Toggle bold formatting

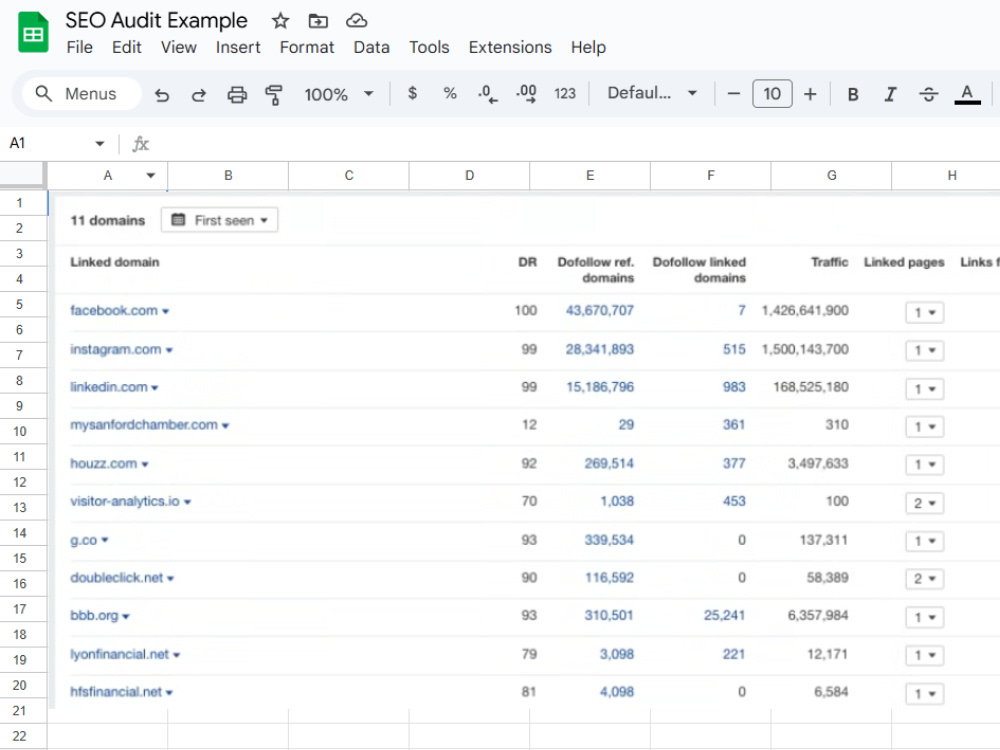pyautogui.click(x=853, y=94)
